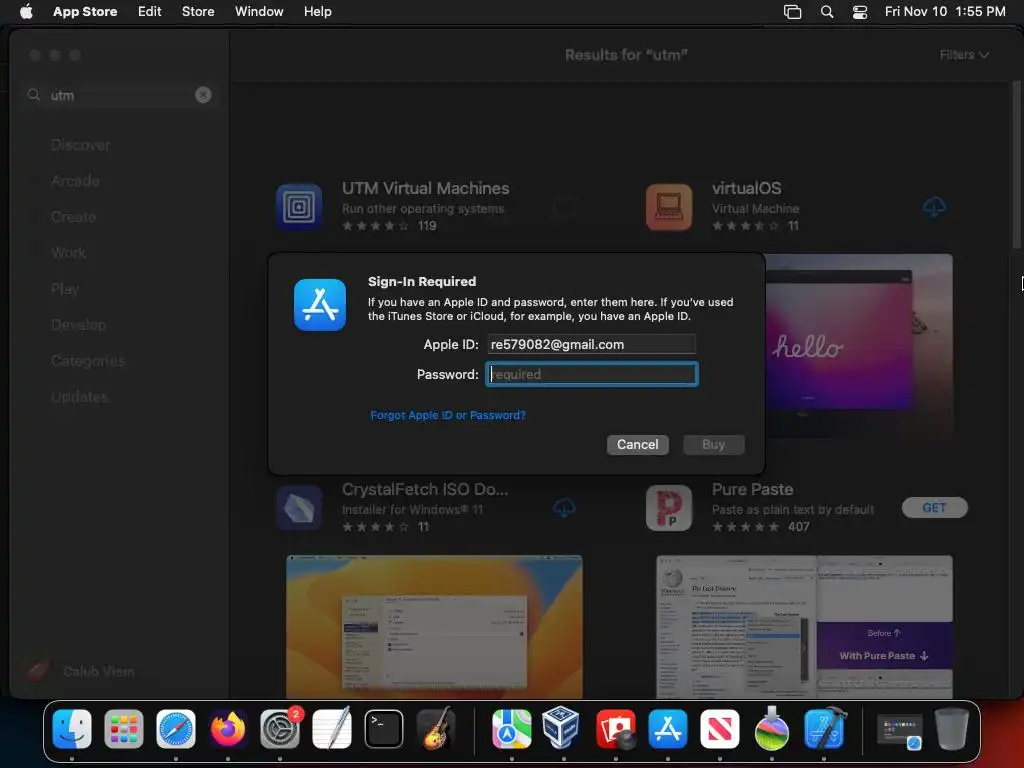
Task: Select Create in the sidebar
Action: tap(73, 217)
